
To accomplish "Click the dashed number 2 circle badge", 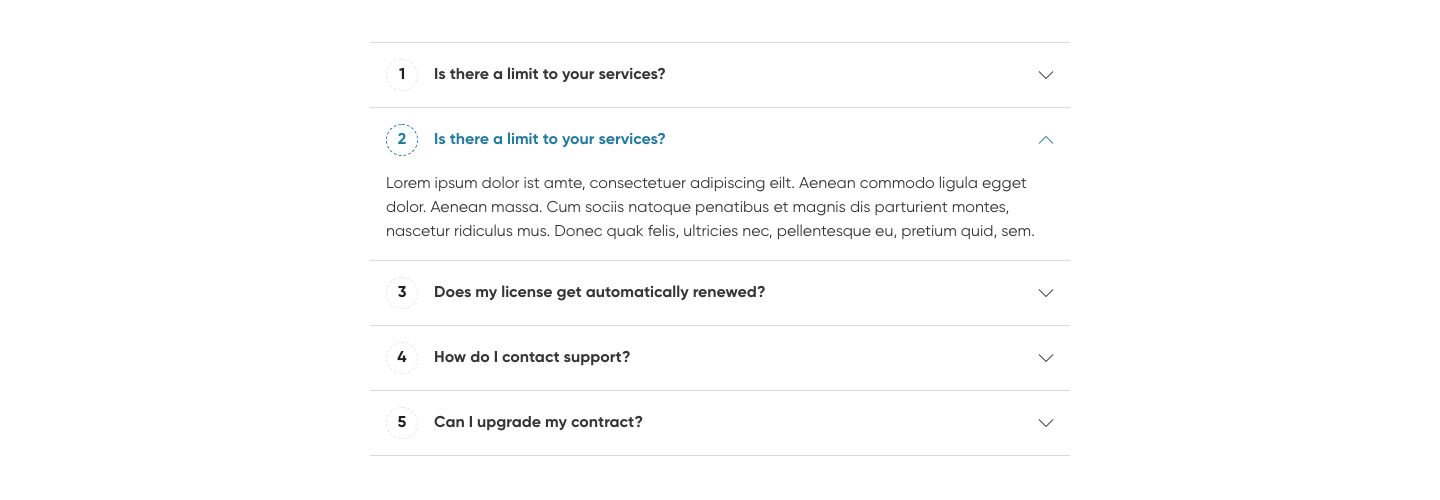I will tap(402, 140).
